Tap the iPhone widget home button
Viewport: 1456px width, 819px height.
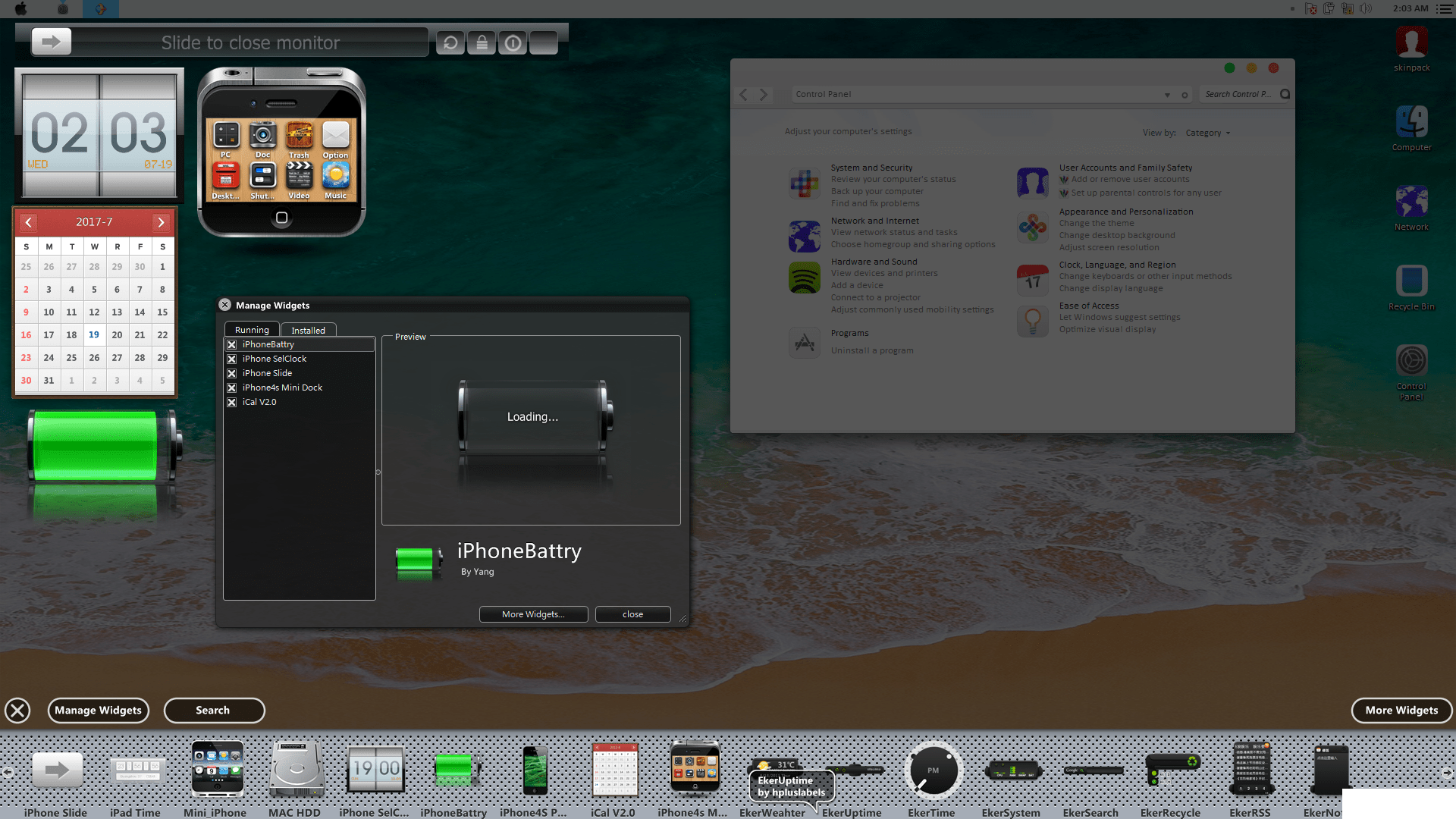point(281,218)
